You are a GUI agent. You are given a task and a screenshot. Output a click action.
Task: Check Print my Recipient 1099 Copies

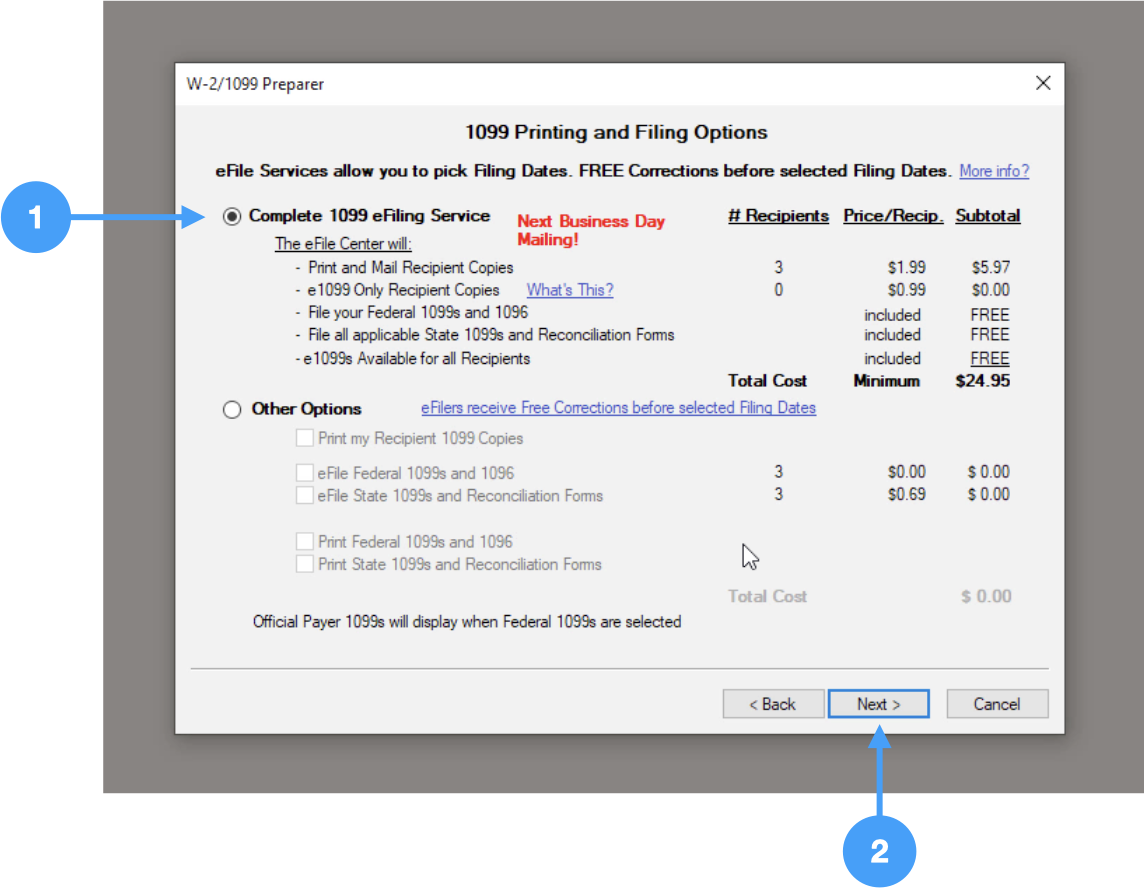click(305, 438)
